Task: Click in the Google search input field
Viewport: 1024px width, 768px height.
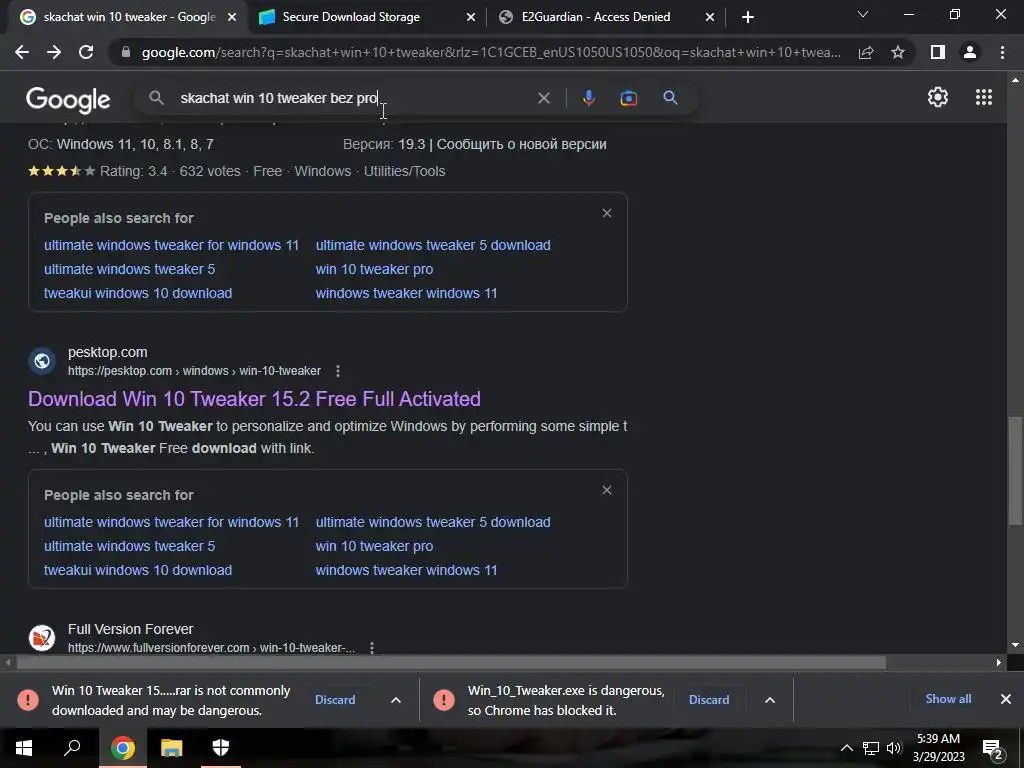Action: [353, 98]
